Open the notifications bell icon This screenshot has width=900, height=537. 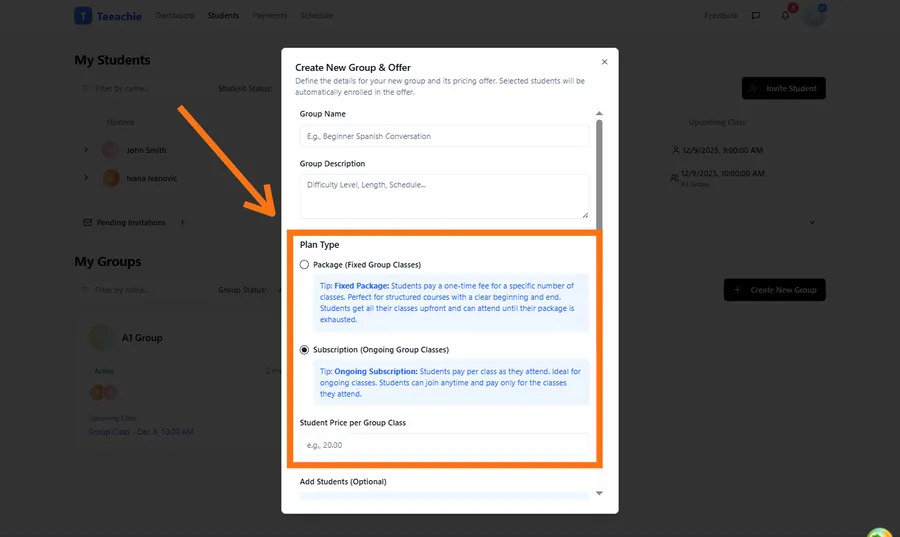click(785, 15)
